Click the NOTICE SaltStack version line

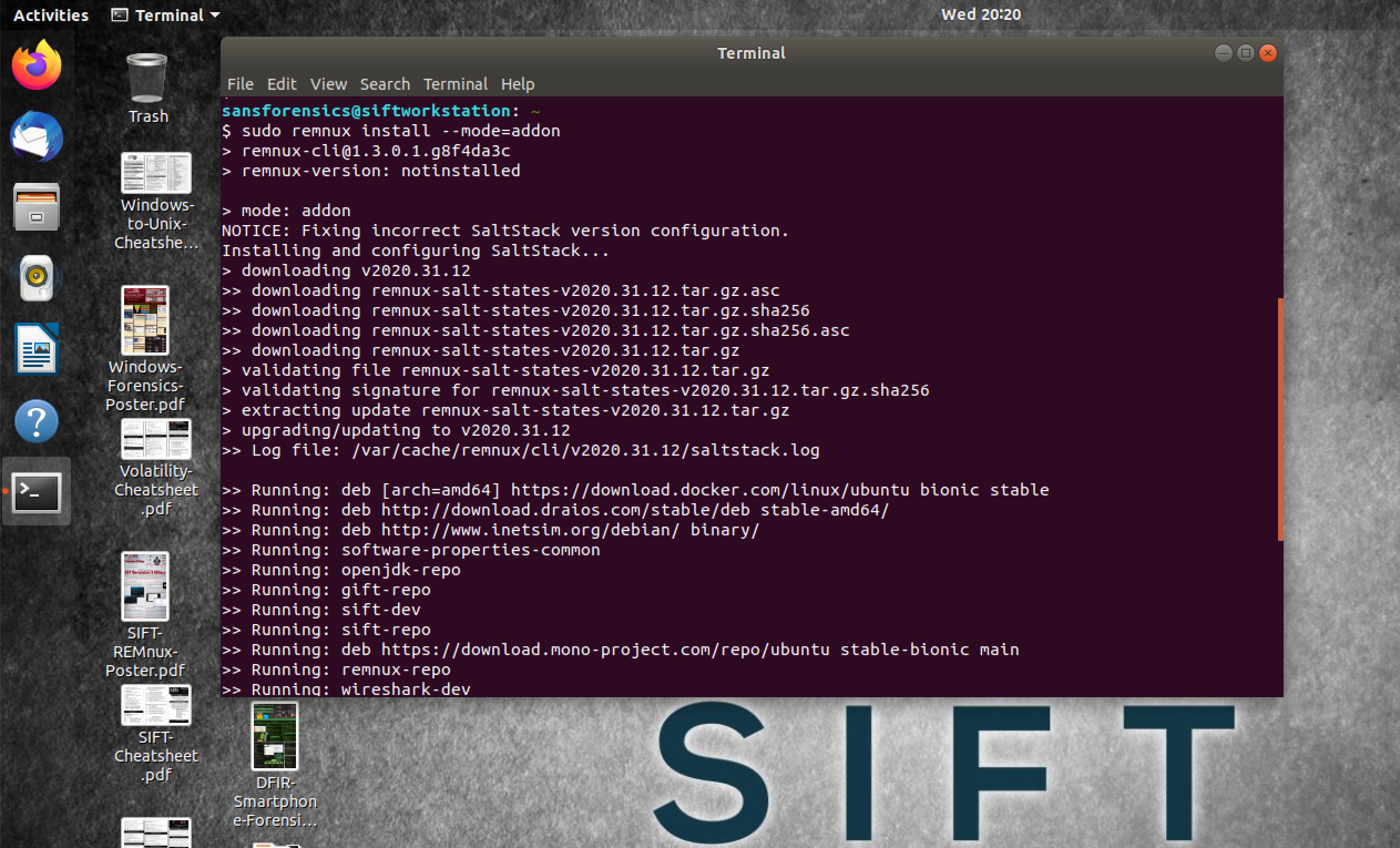click(x=505, y=230)
